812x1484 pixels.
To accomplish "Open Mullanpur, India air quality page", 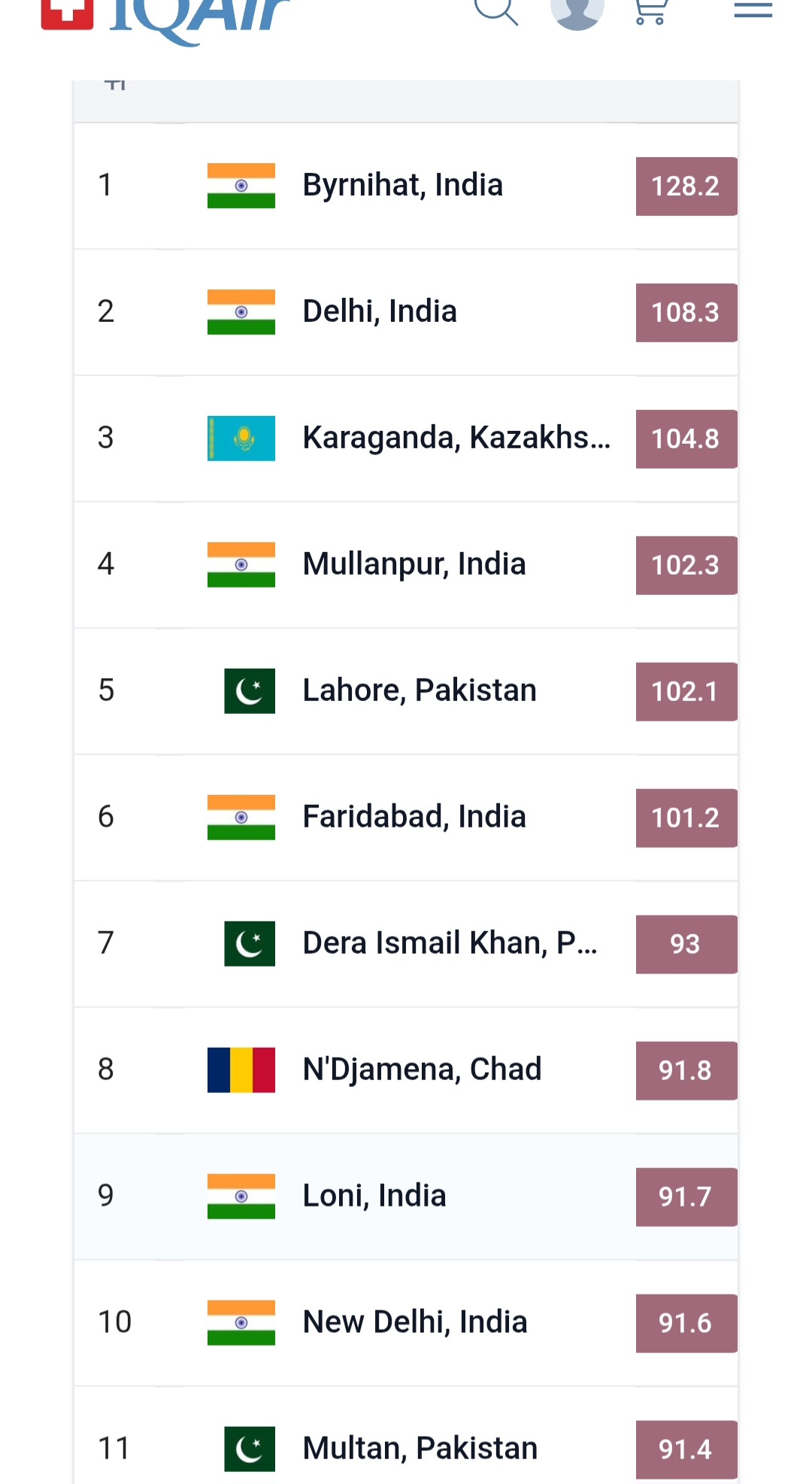I will click(x=414, y=564).
